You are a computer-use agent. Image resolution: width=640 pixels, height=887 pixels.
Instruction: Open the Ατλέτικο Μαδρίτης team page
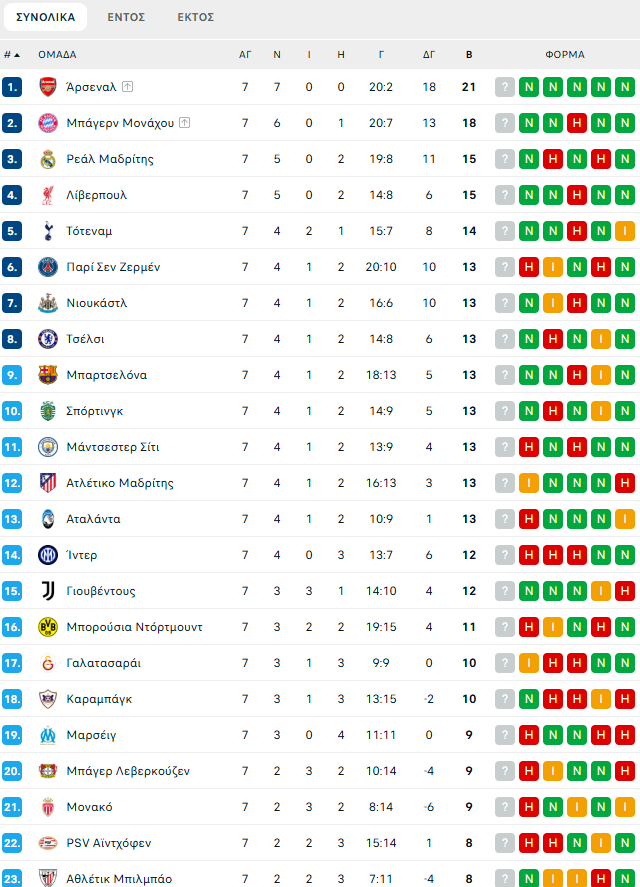(120, 483)
